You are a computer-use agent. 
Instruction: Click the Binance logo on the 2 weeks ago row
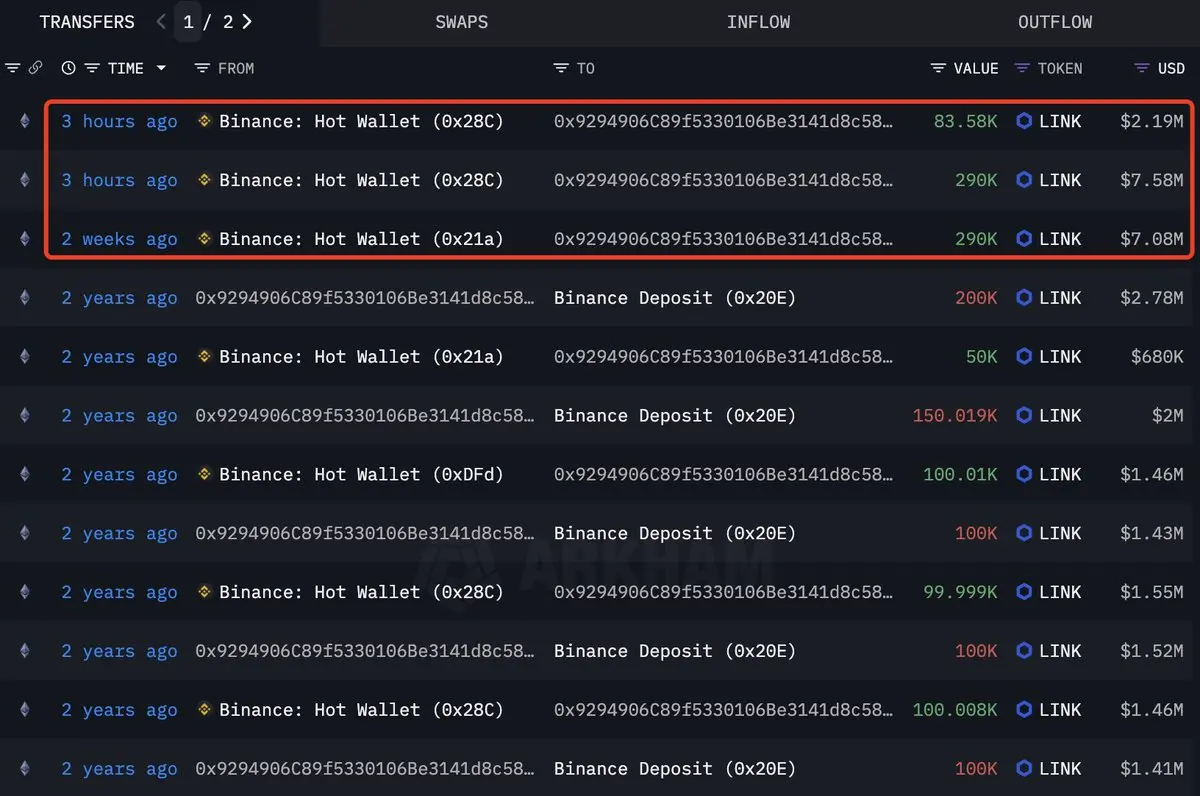tap(205, 239)
